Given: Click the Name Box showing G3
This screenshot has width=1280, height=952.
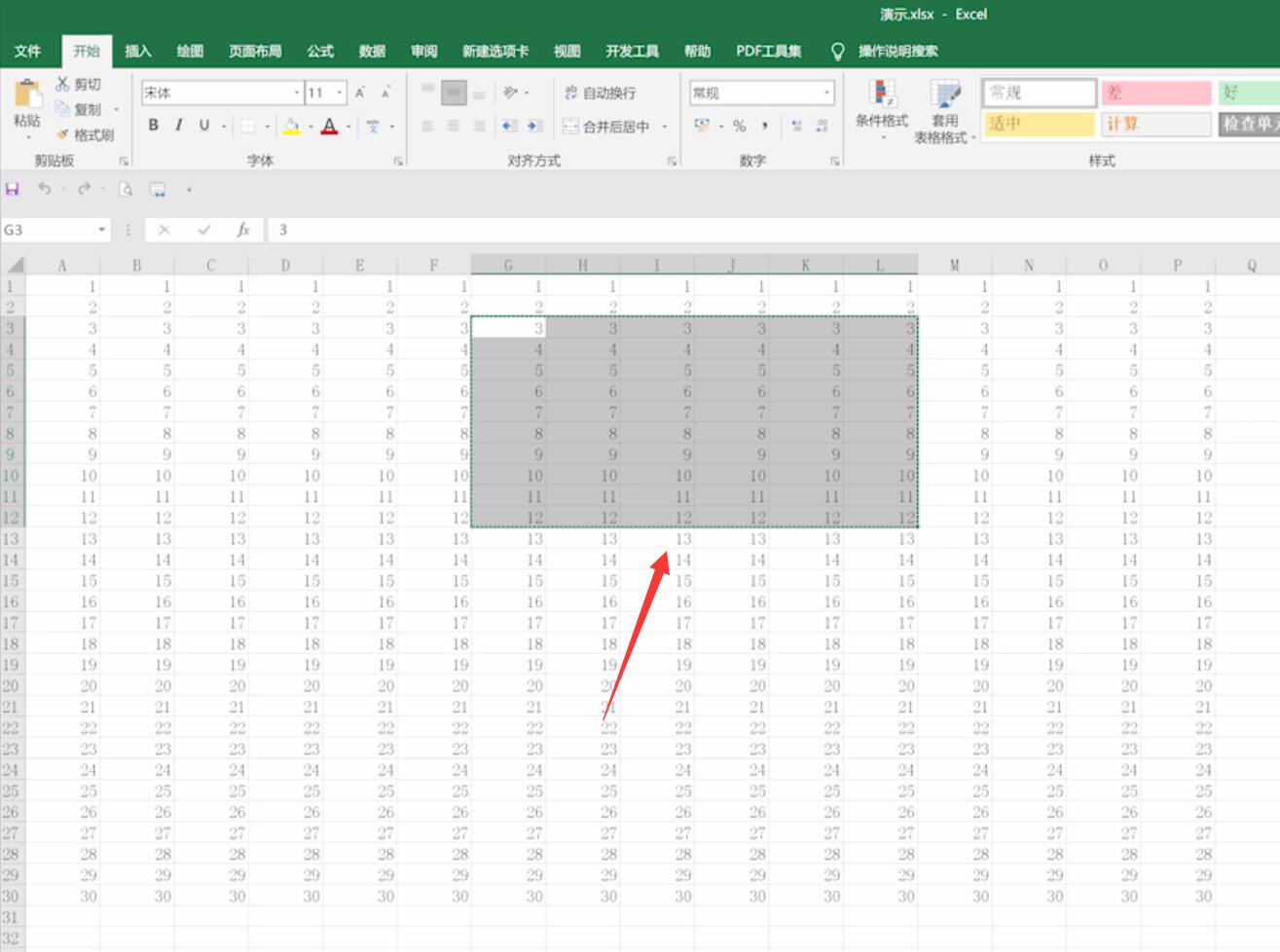Looking at the screenshot, I should (x=48, y=230).
